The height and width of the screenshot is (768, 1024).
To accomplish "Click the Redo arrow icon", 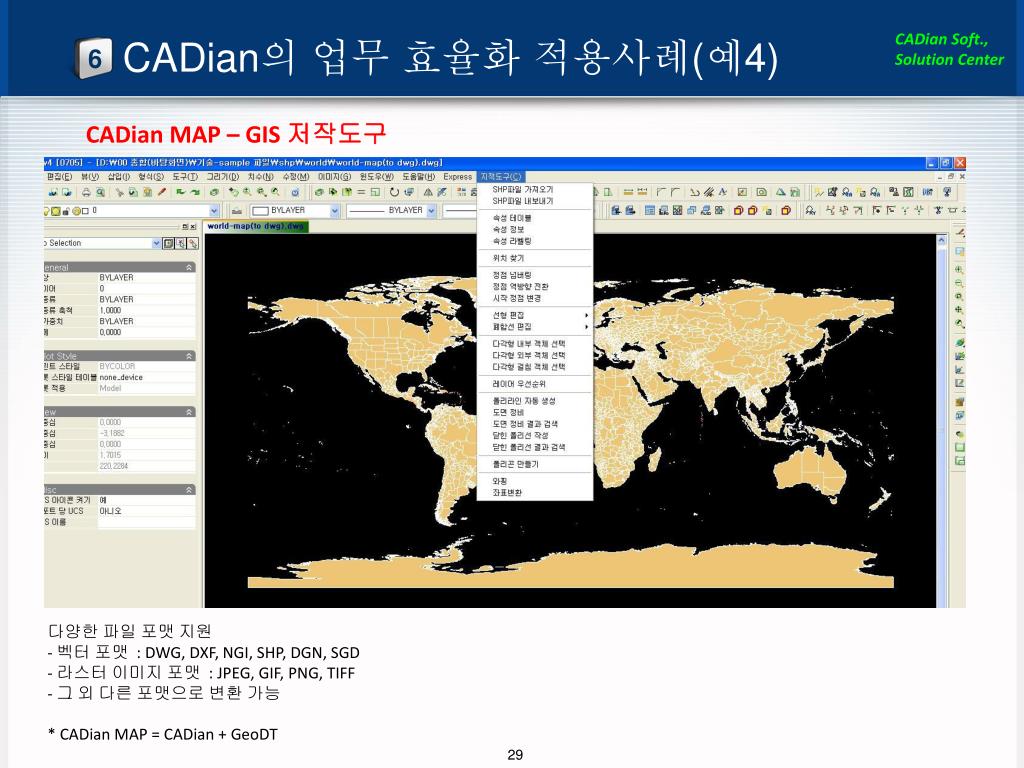I will pyautogui.click(x=195, y=193).
